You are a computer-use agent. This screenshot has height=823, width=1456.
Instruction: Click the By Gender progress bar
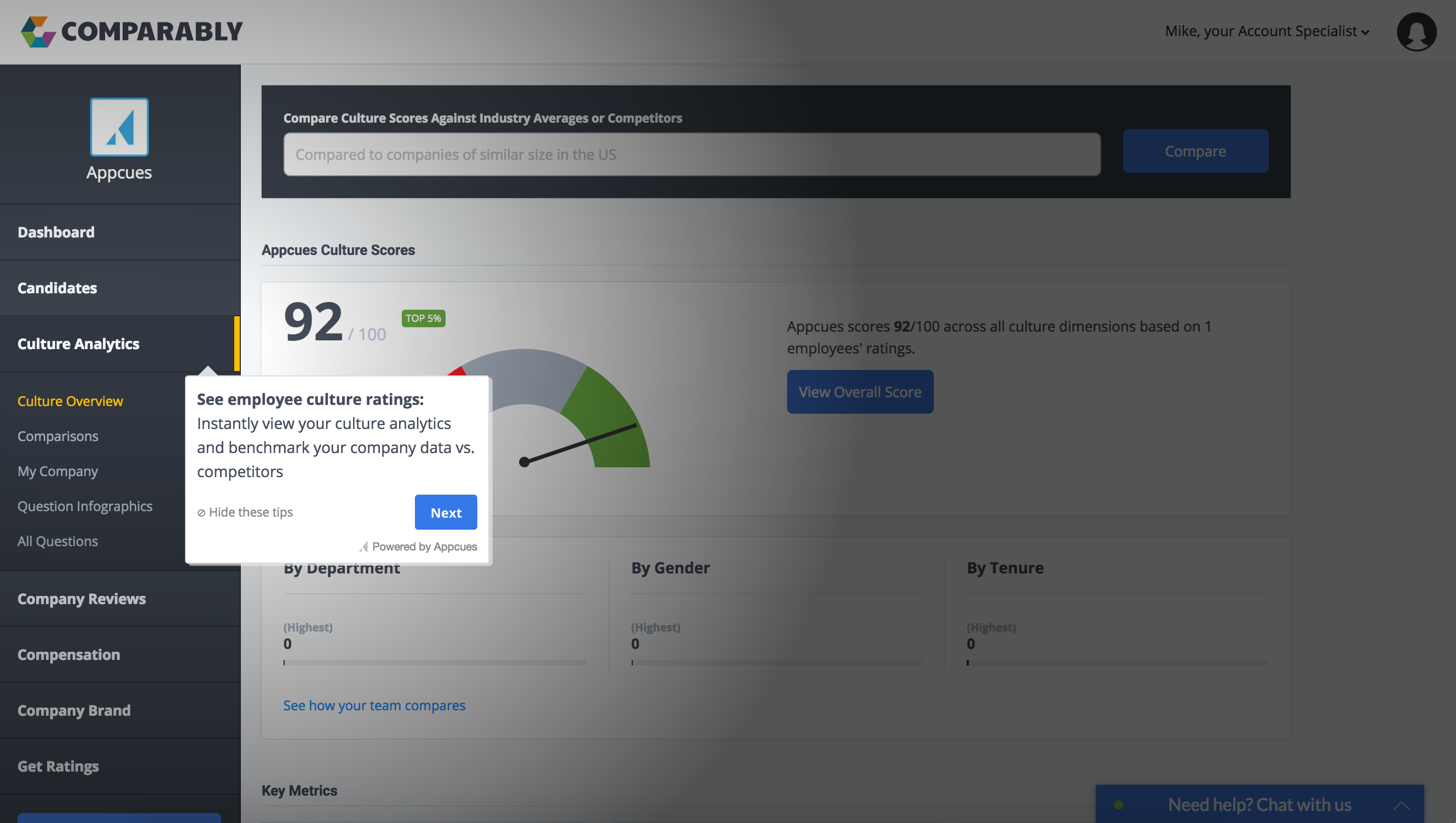tap(776, 663)
